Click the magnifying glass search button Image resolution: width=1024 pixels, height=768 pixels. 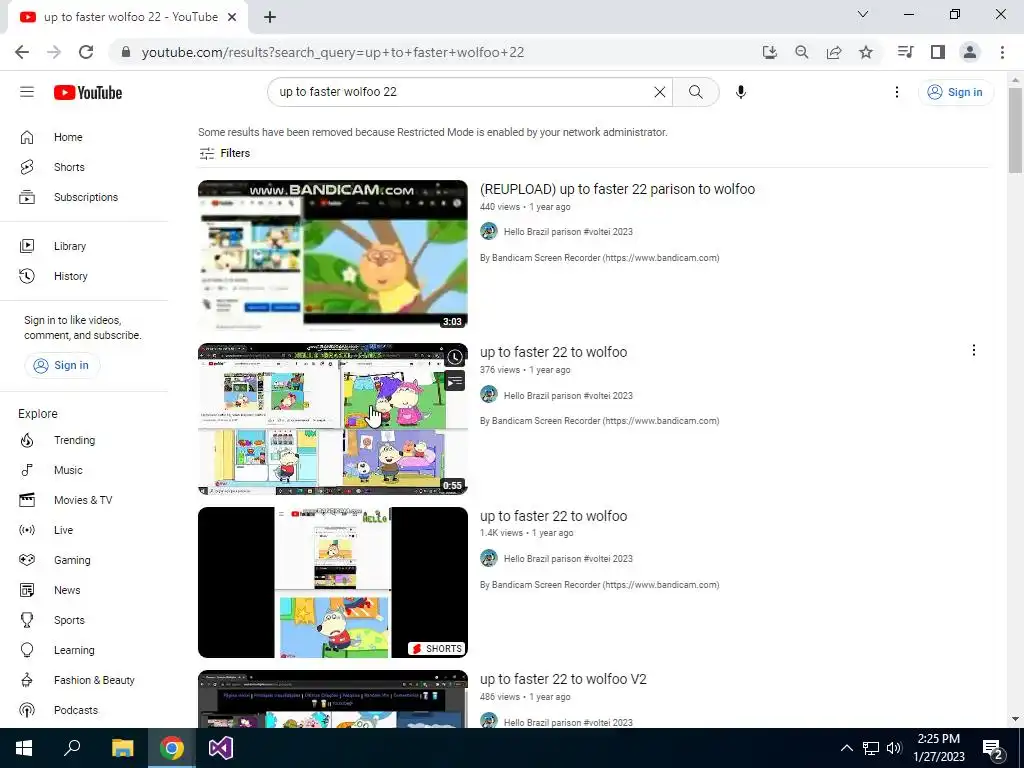tap(696, 92)
